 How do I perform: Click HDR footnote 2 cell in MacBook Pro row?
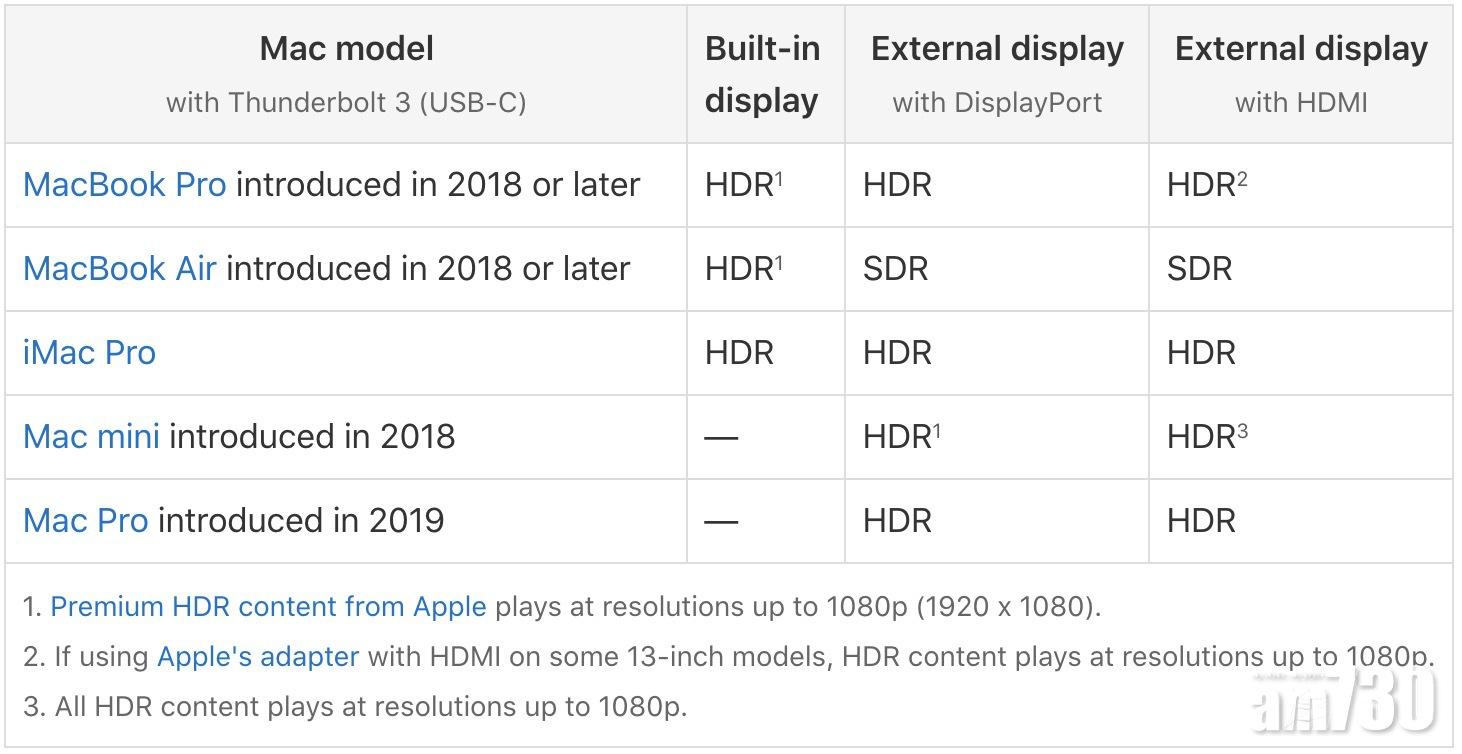pos(1206,185)
